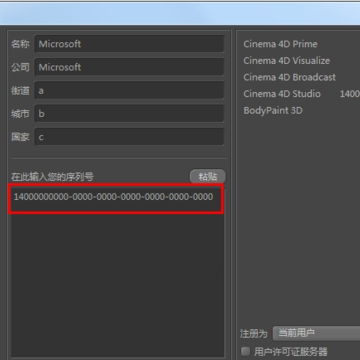Image resolution: width=360 pixels, height=360 pixels.
Task: Click the 公司 field containing Microsoft
Action: 129,67
